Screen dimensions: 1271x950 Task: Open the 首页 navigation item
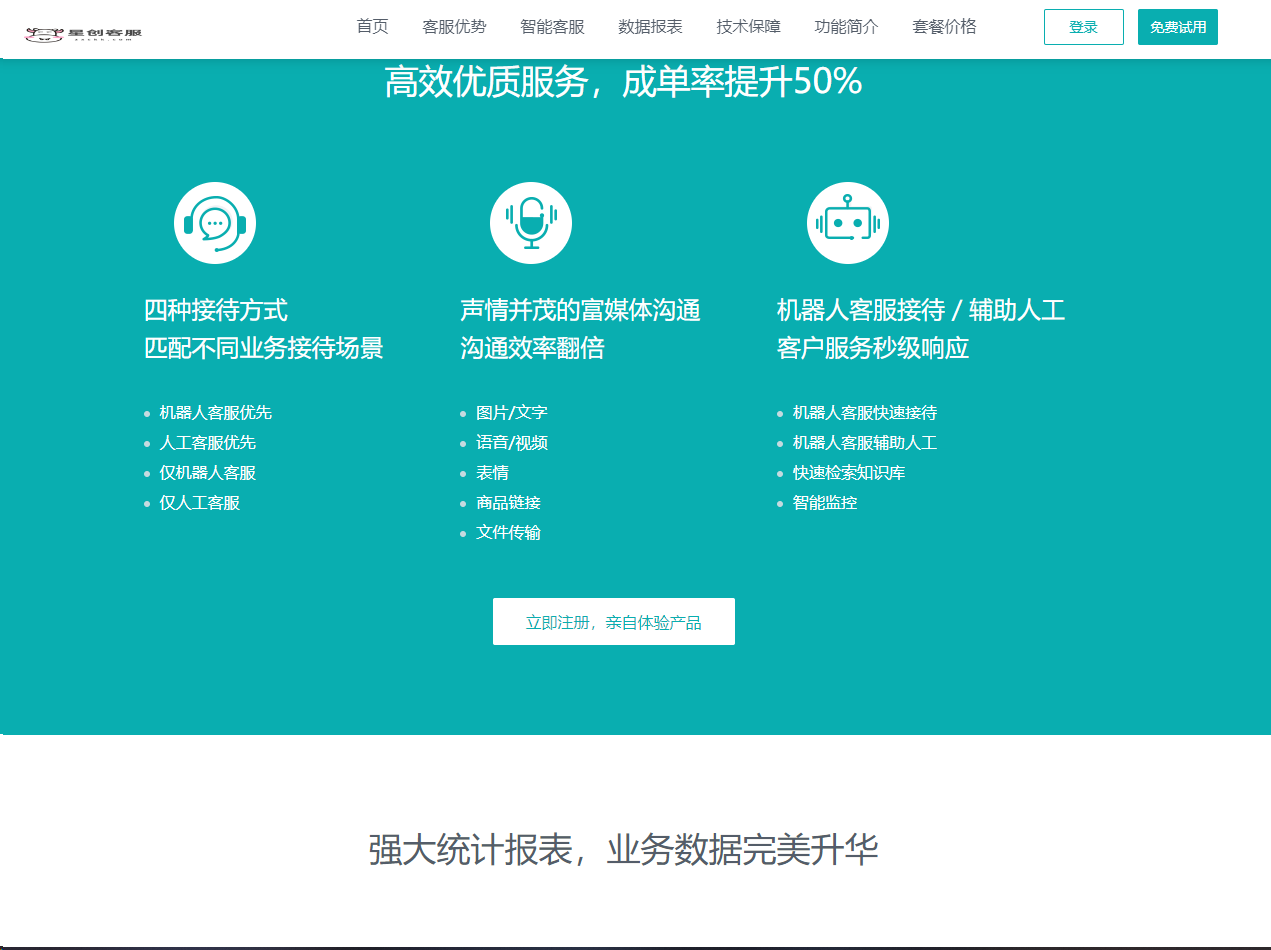tap(372, 27)
